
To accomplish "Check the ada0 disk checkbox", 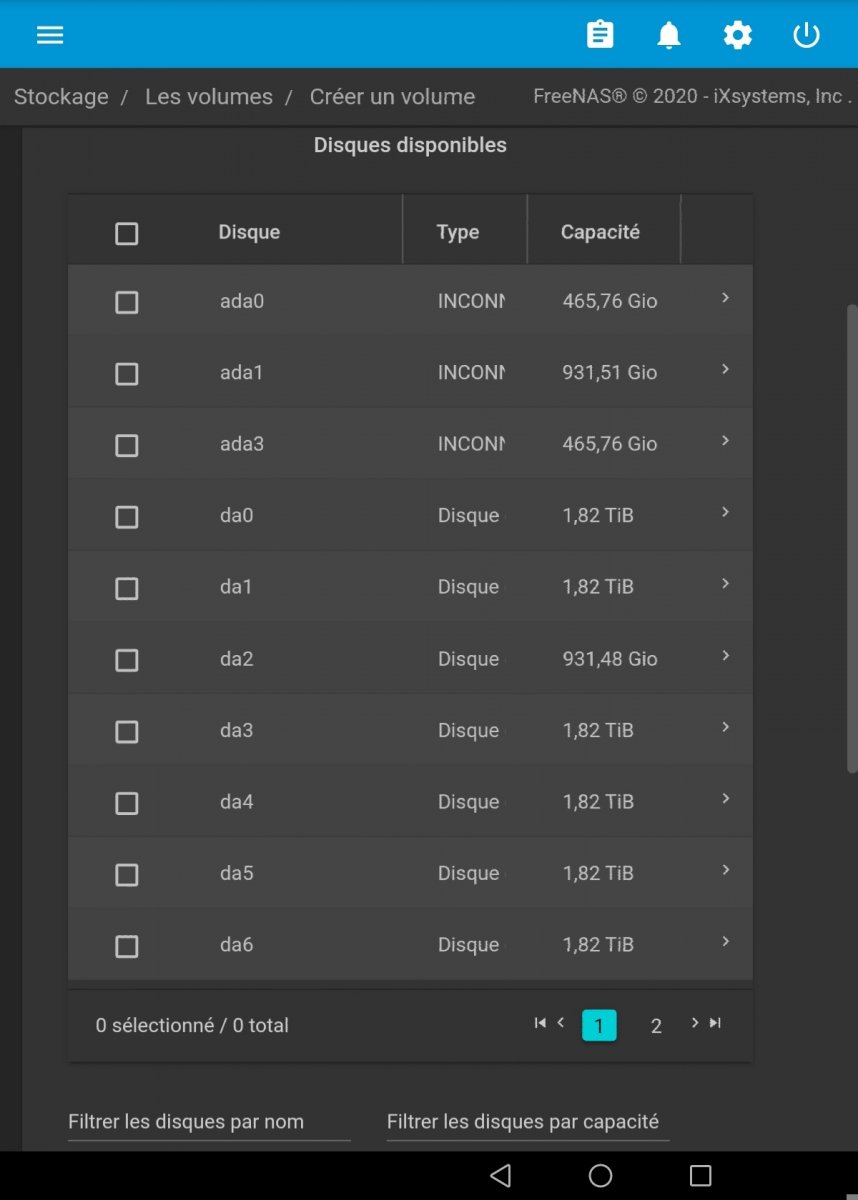I will [126, 302].
